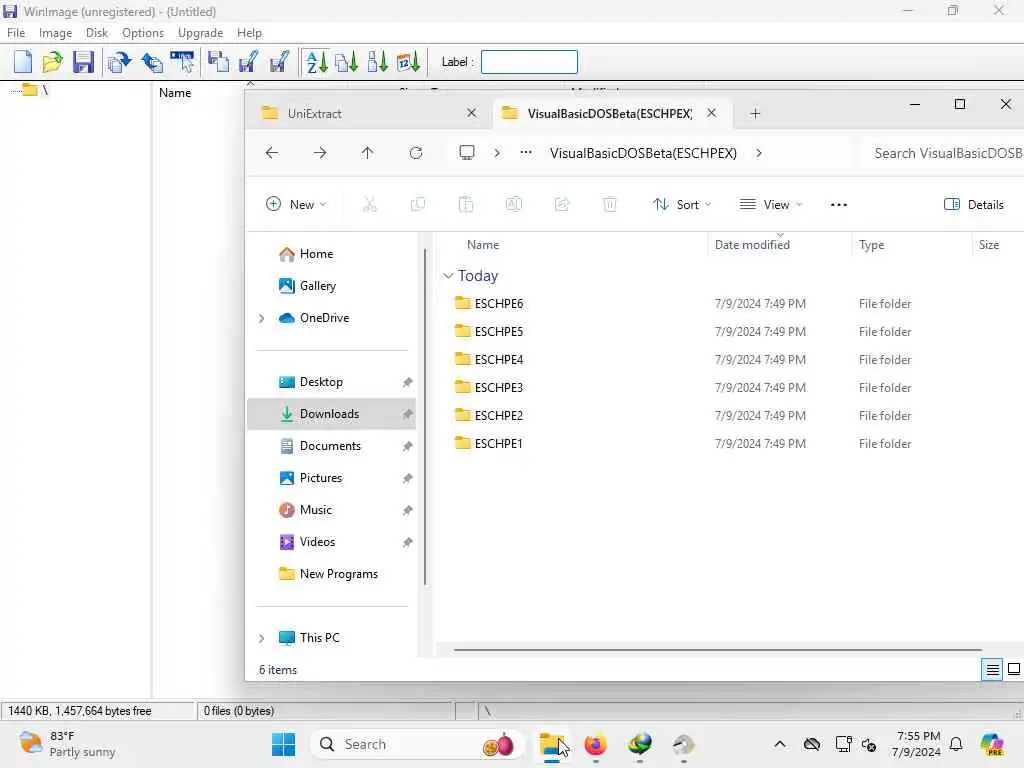1024x768 pixels.
Task: Expand This PC in navigation pane
Action: tap(261, 638)
